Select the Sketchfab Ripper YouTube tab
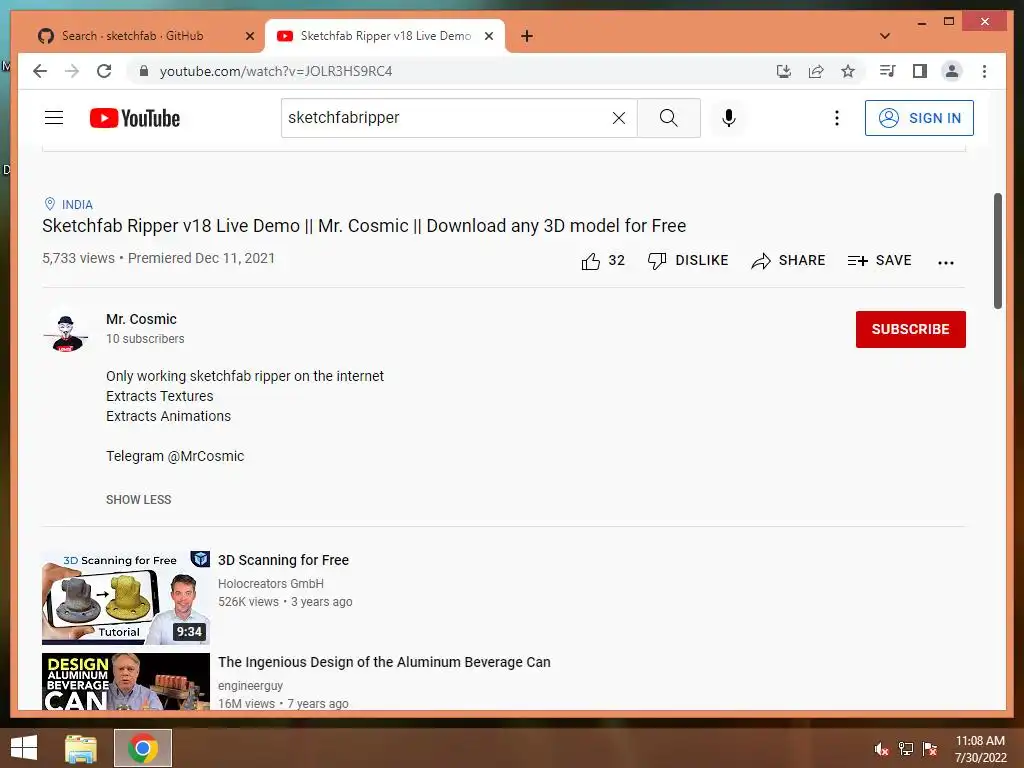Screen dimensions: 1024x768 [385, 36]
